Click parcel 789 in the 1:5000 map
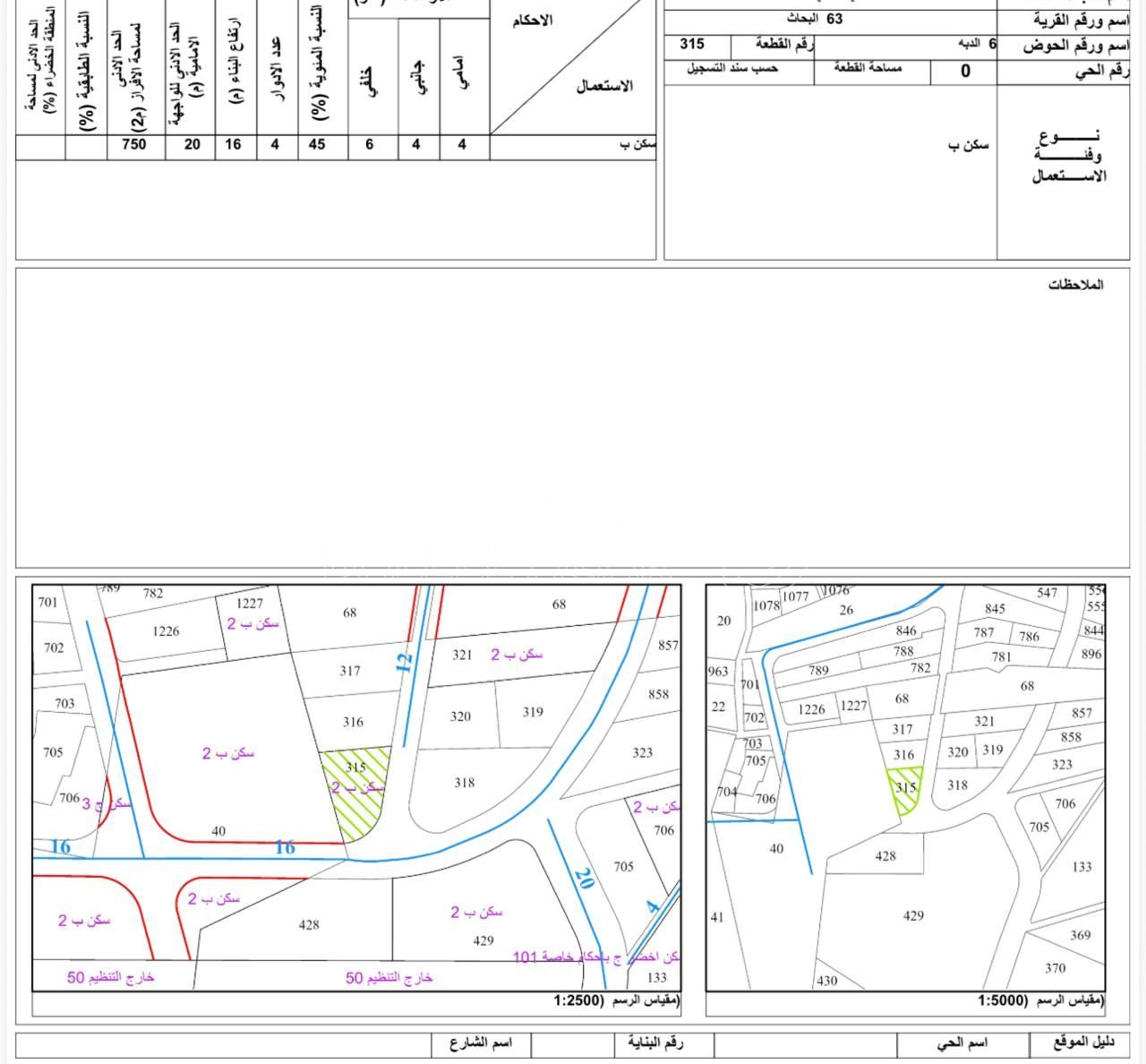This screenshot has width=1146, height=1064. click(x=818, y=671)
